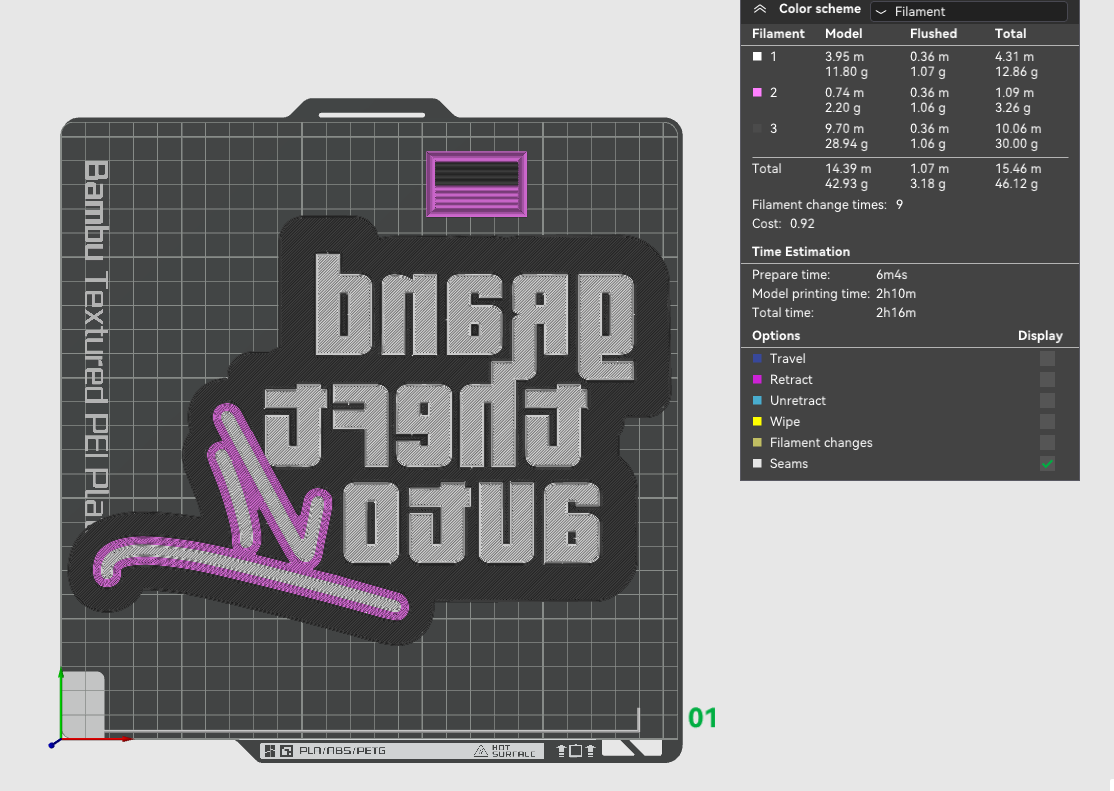Select the purple prime tower on plate
Image resolution: width=1114 pixels, height=791 pixels.
(x=477, y=184)
